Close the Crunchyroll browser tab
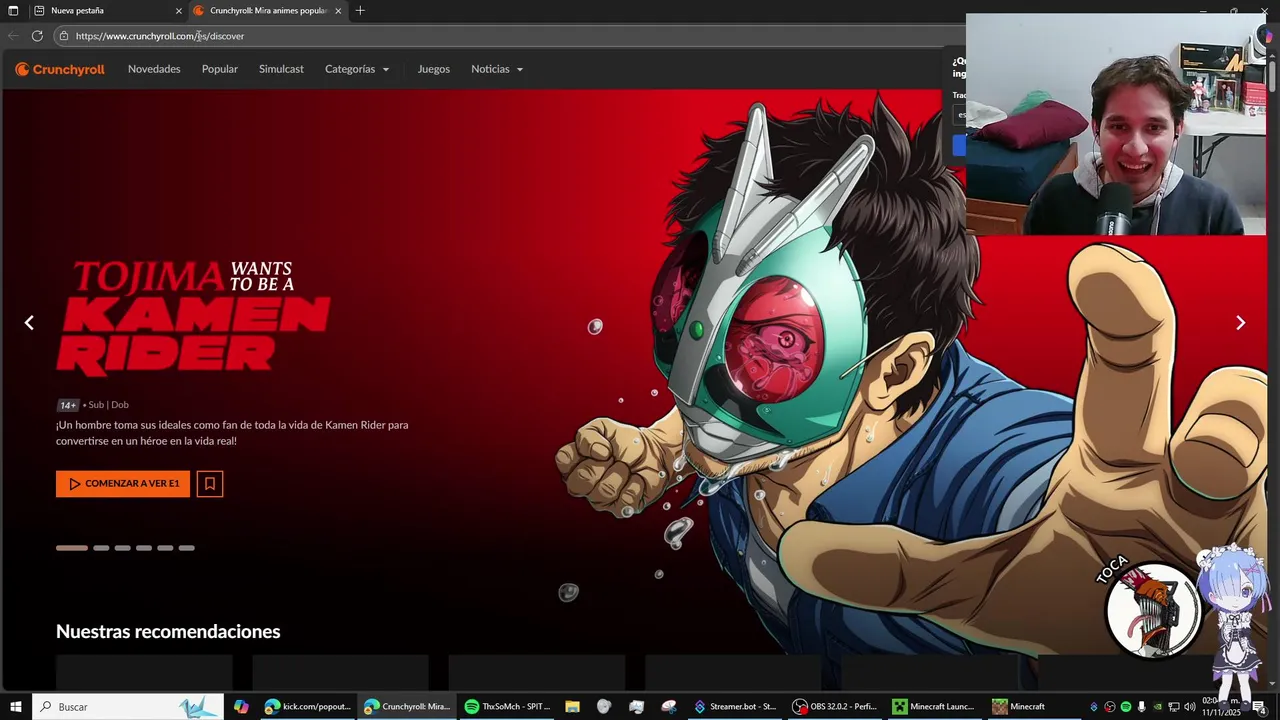This screenshot has width=1280, height=720. (x=338, y=11)
